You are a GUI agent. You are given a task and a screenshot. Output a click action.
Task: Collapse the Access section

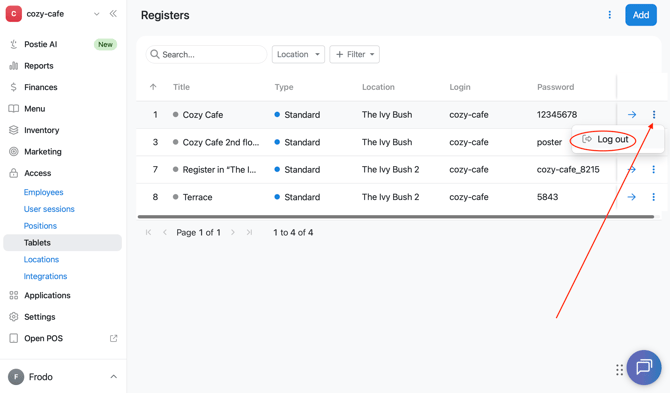[x=38, y=173]
